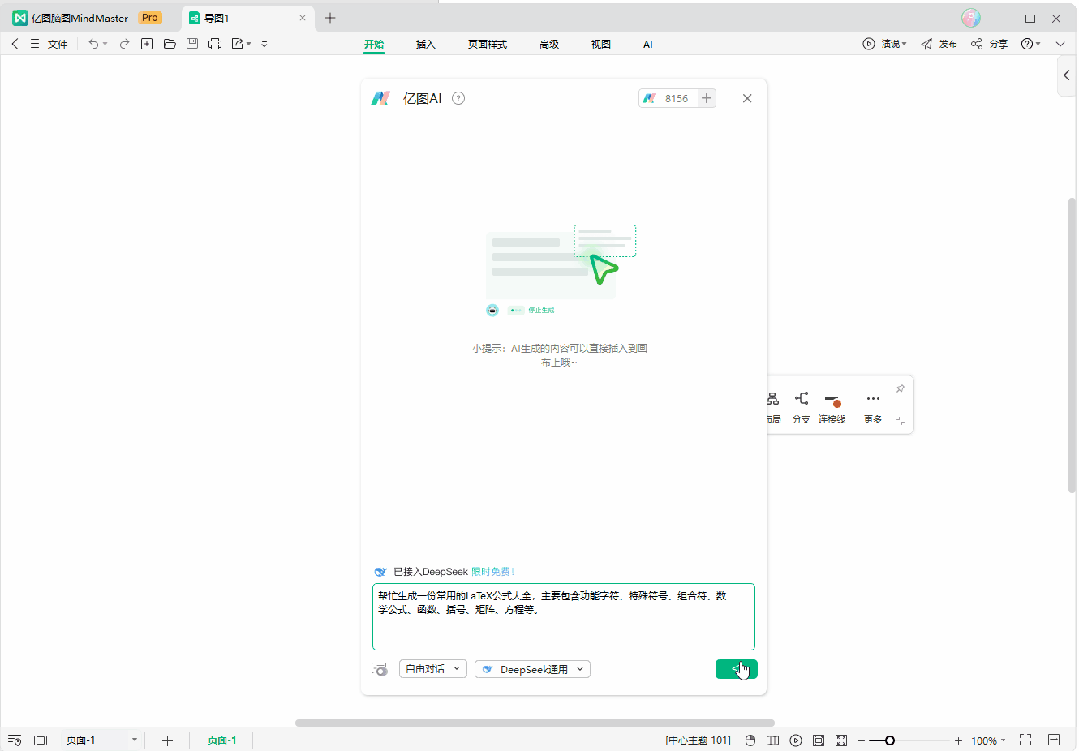The height and width of the screenshot is (751, 1079).
Task: Open the help question mark dropdown
Action: [x=1030, y=44]
